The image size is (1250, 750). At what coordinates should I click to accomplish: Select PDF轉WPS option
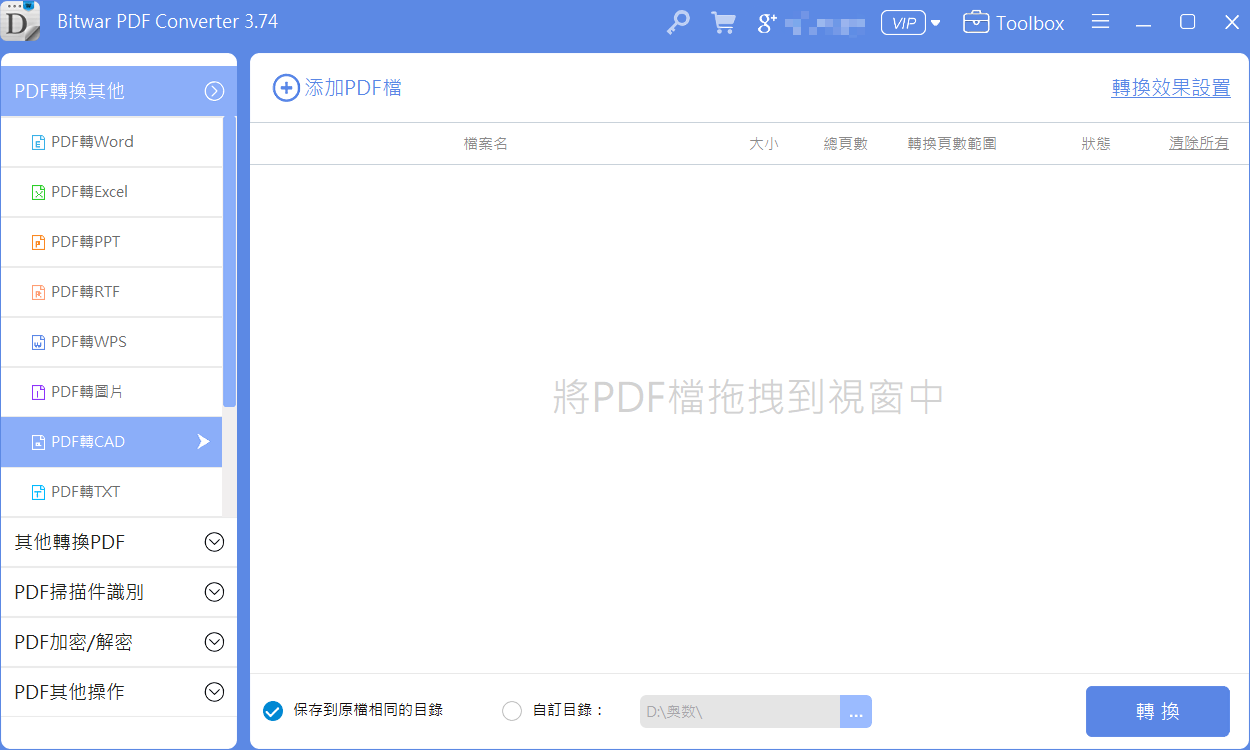coord(111,342)
